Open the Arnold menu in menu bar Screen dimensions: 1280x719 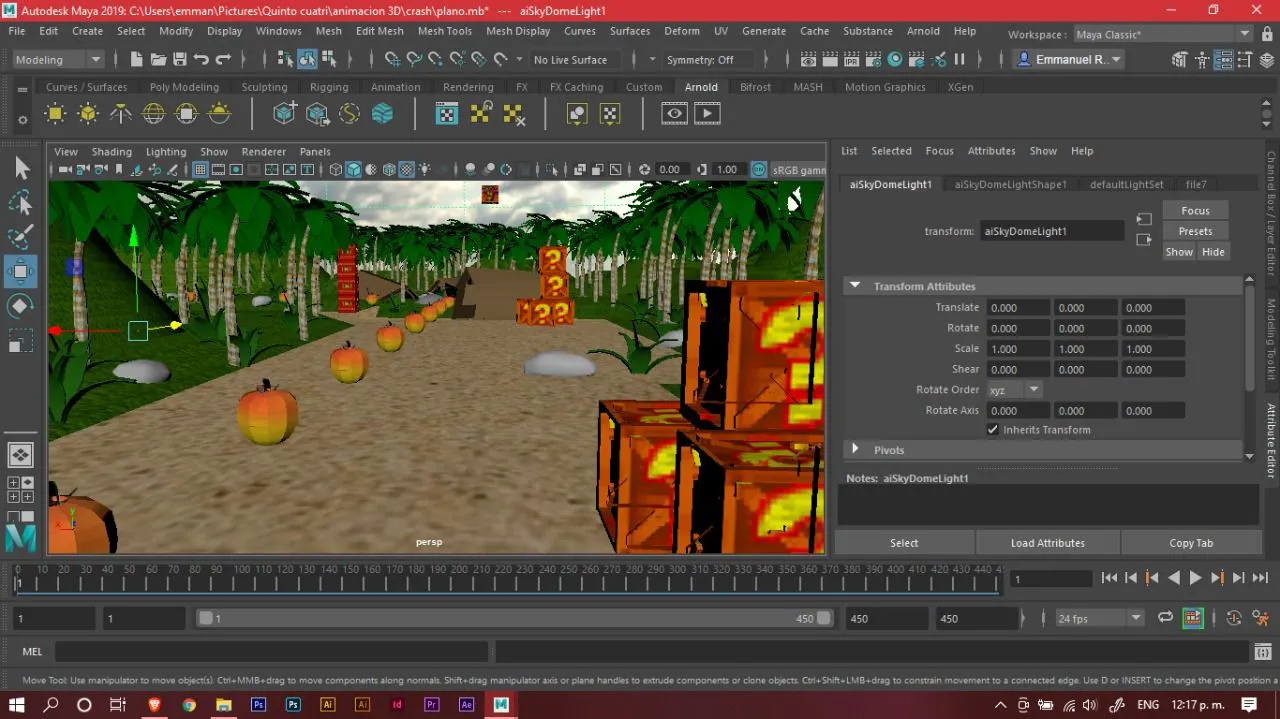point(922,31)
